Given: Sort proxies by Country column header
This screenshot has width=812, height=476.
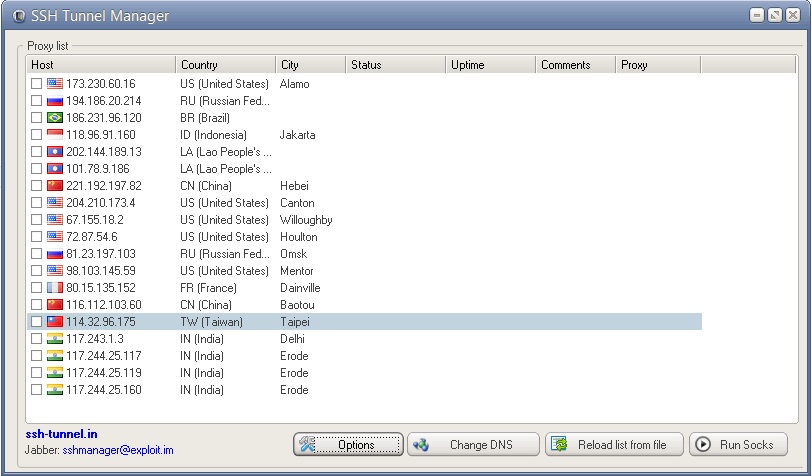Looking at the screenshot, I should pos(225,65).
